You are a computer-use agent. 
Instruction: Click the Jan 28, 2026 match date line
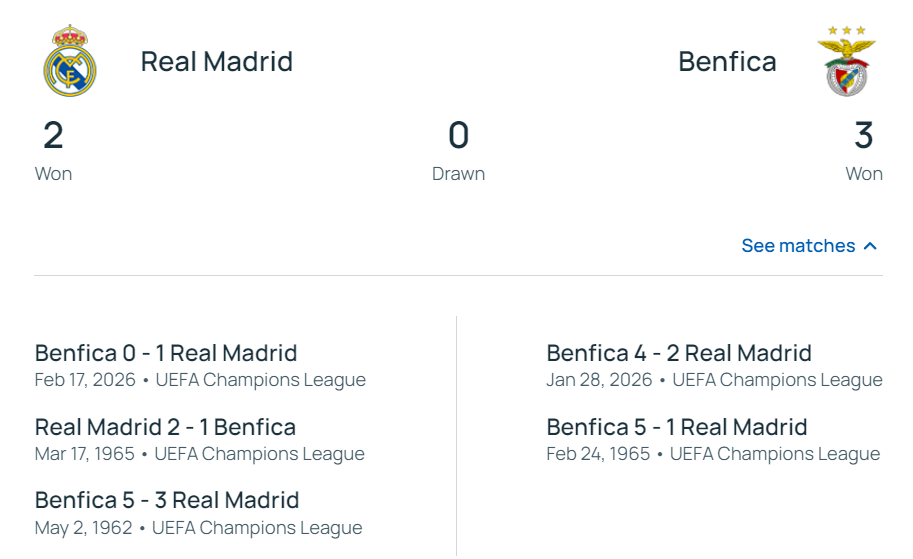coord(714,380)
